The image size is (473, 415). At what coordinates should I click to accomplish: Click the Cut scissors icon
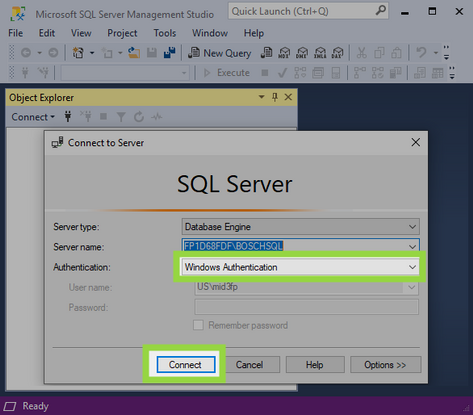point(362,53)
